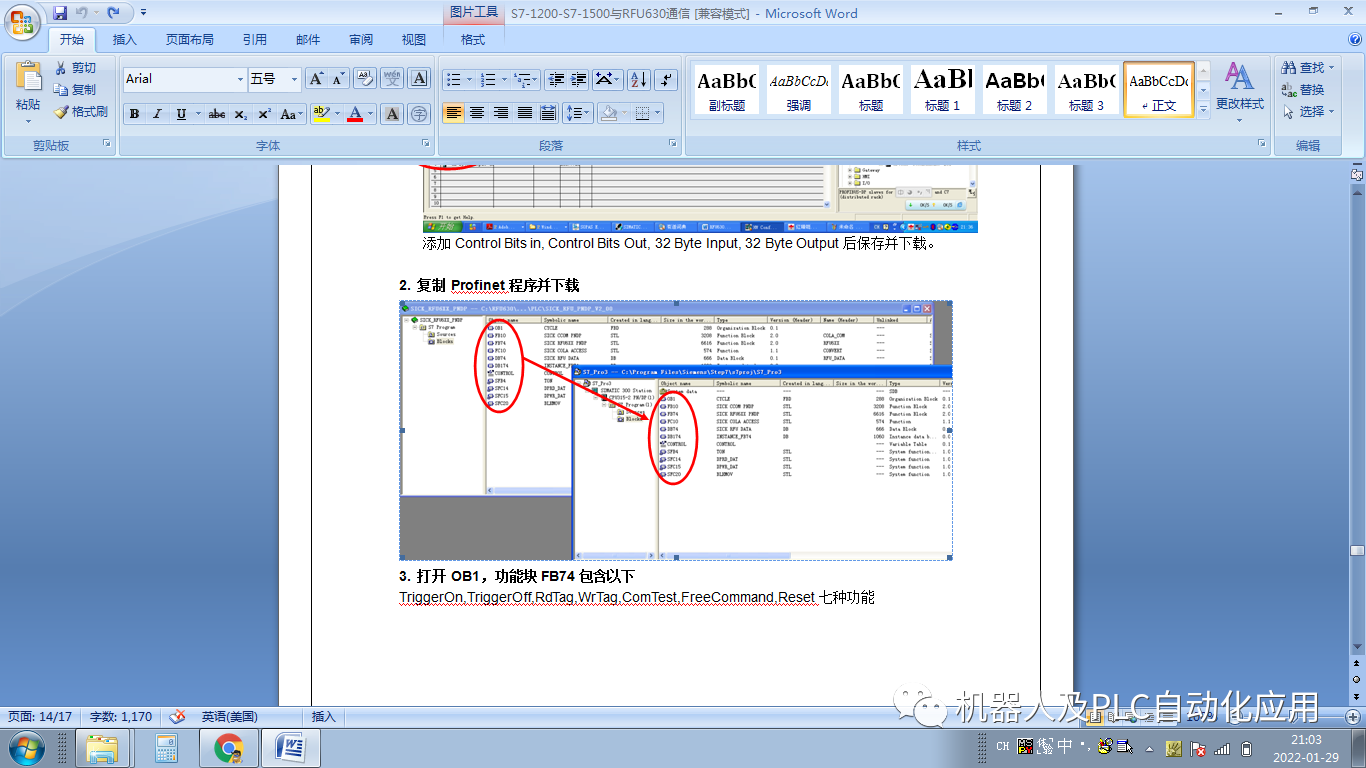Shrink the font size
Image resolution: width=1366 pixels, height=768 pixels.
(x=338, y=79)
